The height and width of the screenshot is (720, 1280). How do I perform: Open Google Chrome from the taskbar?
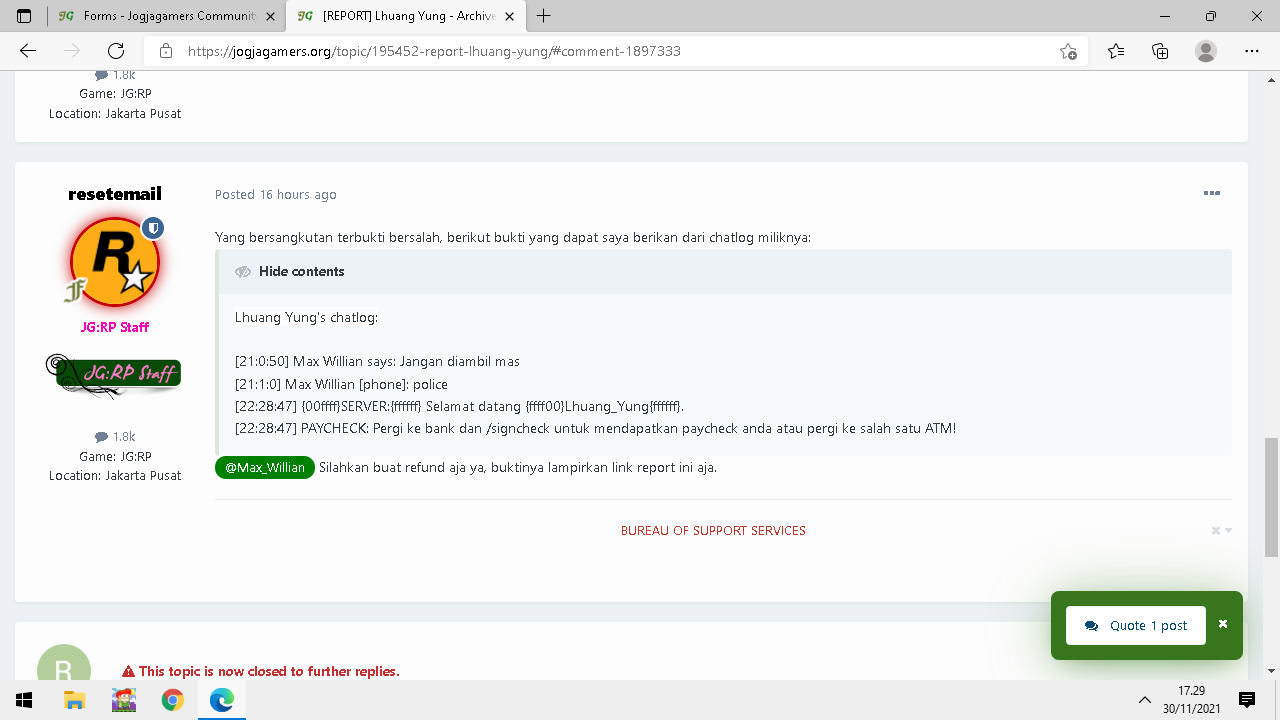[172, 700]
